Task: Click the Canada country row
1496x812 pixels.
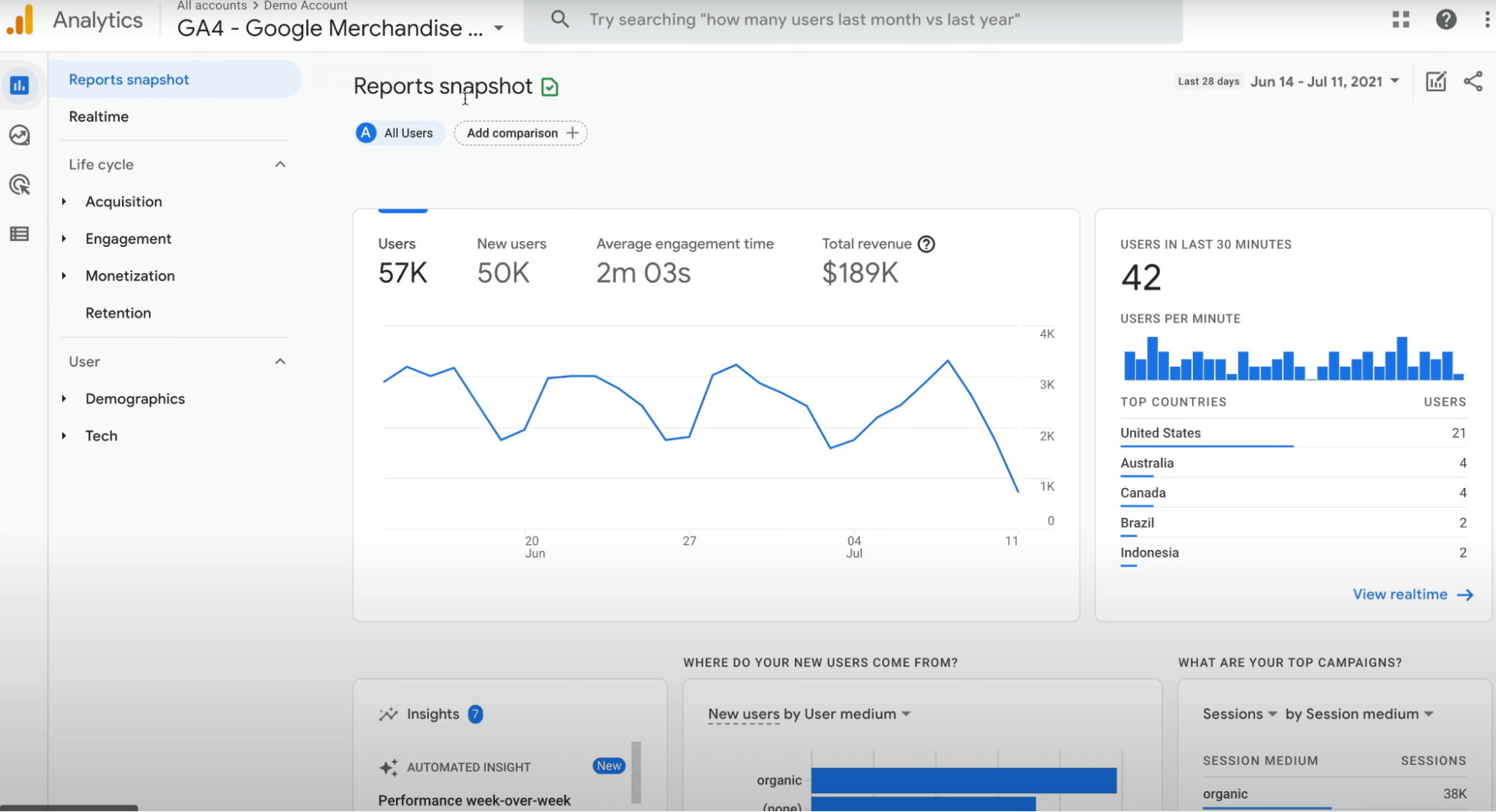Action: point(1292,493)
